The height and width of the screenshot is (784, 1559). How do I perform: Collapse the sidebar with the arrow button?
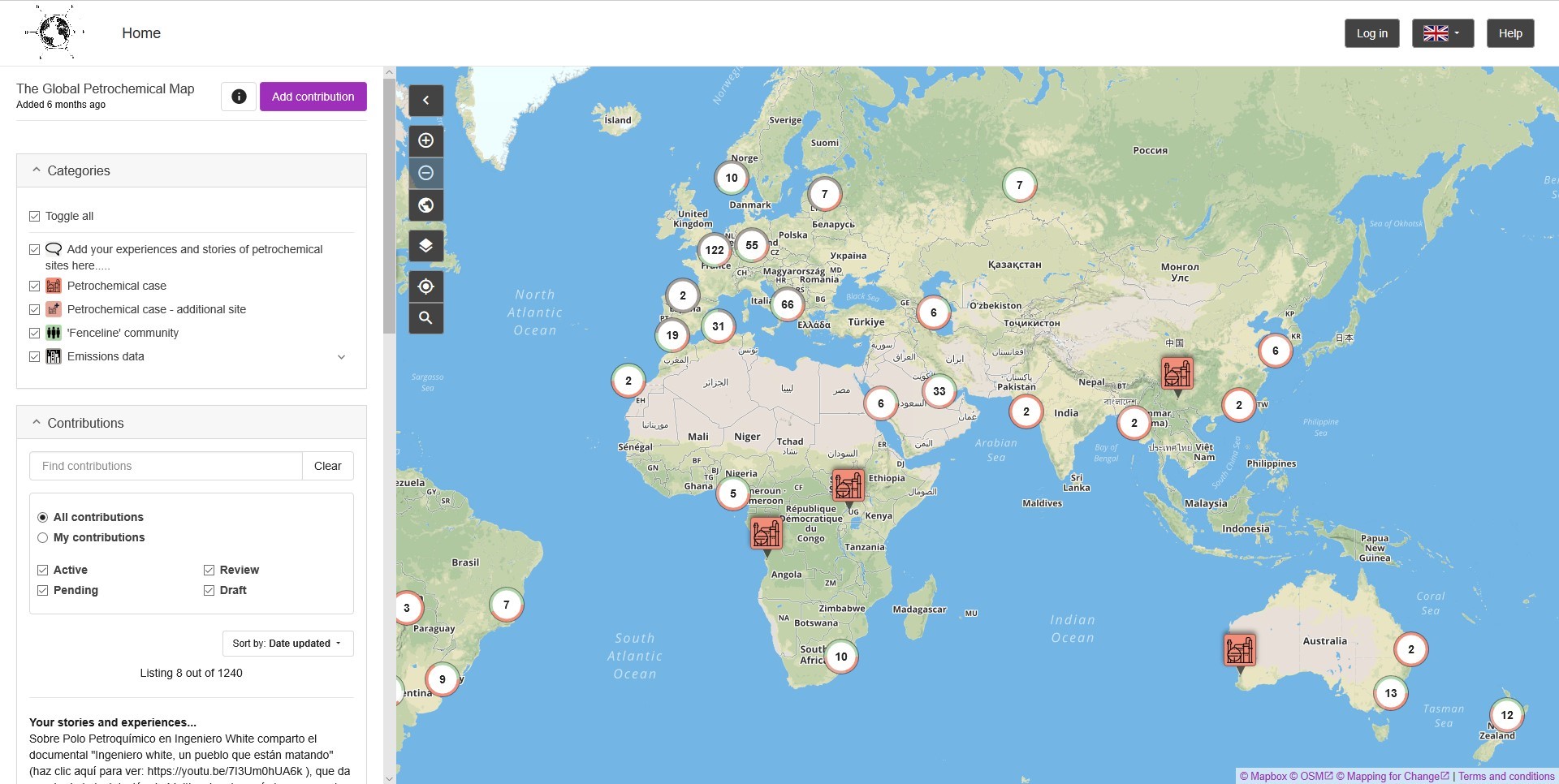click(x=425, y=101)
